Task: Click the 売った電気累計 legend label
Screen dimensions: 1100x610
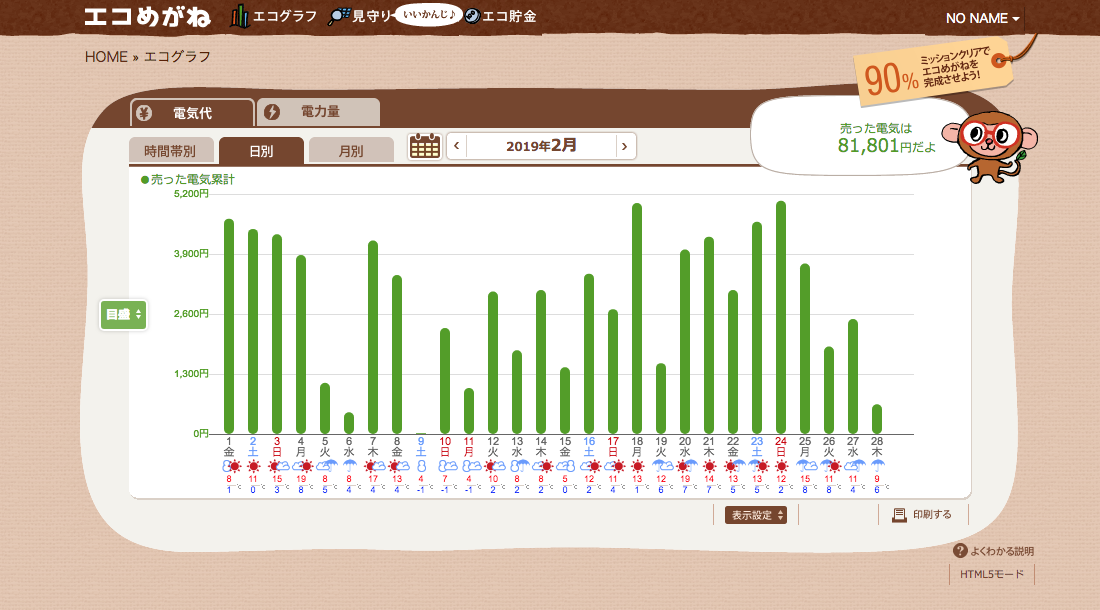Action: point(188,179)
